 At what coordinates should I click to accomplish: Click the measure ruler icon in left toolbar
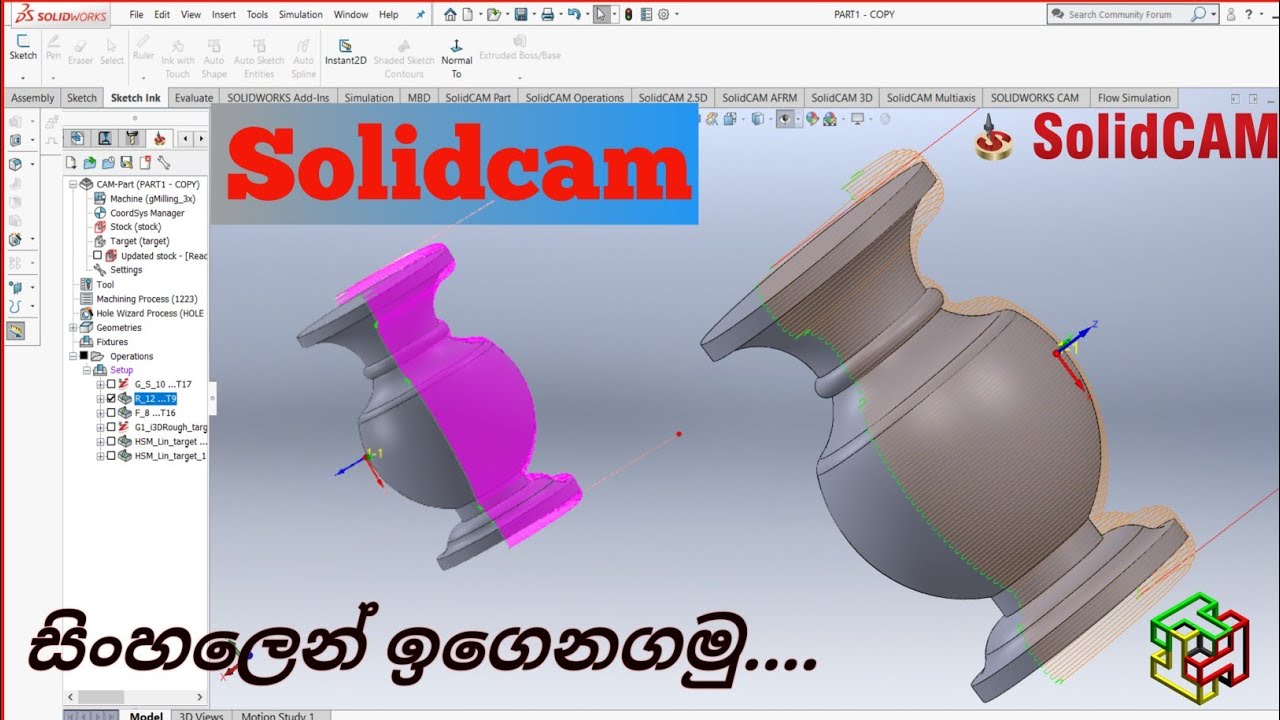pos(16,331)
